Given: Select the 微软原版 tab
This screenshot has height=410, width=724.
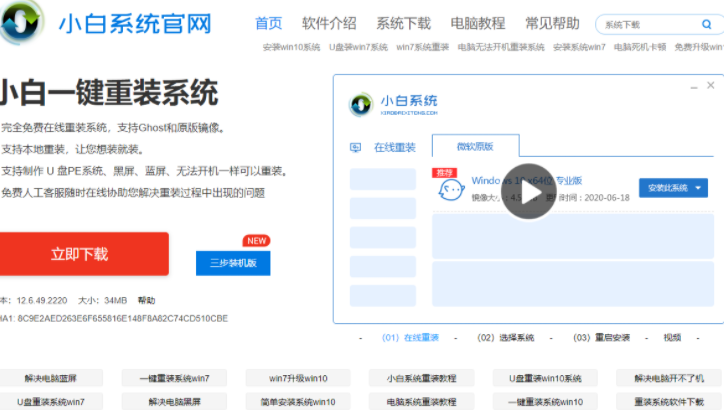Looking at the screenshot, I should click(x=475, y=147).
